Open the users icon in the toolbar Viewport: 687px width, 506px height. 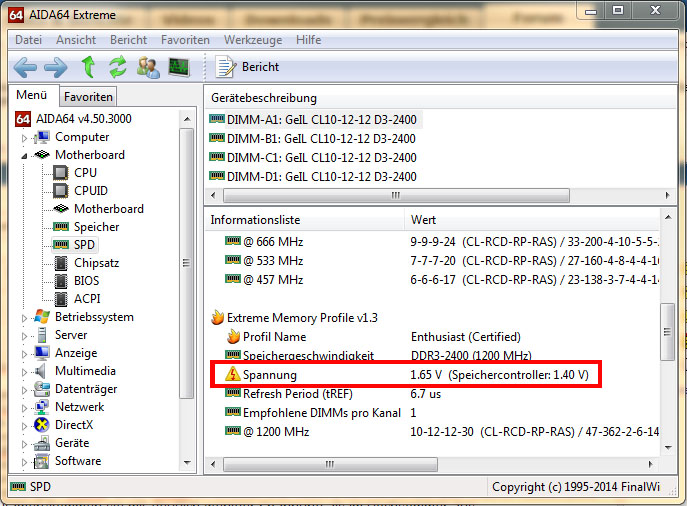[x=149, y=67]
